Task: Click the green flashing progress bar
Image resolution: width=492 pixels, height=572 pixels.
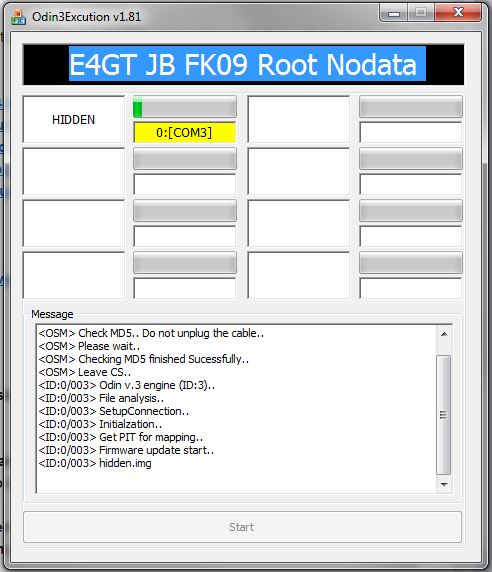Action: [x=185, y=107]
